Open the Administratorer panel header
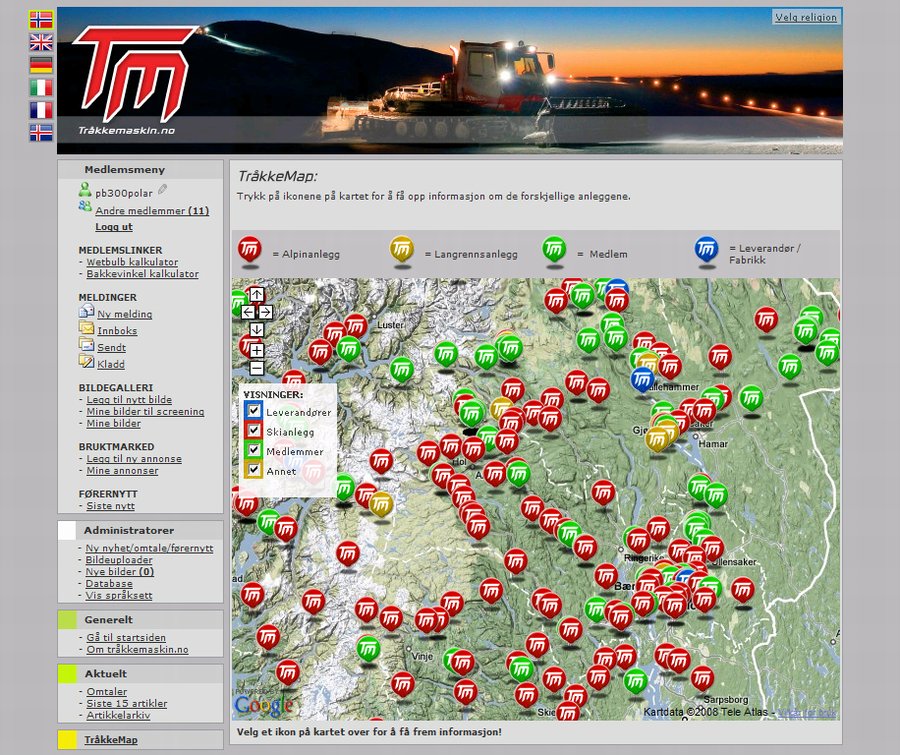The width and height of the screenshot is (900, 755). pos(140,531)
